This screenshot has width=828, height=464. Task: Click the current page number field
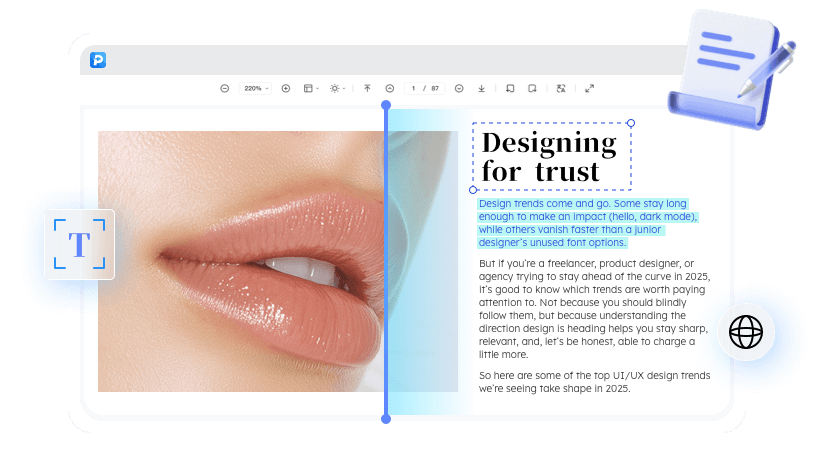coord(413,88)
